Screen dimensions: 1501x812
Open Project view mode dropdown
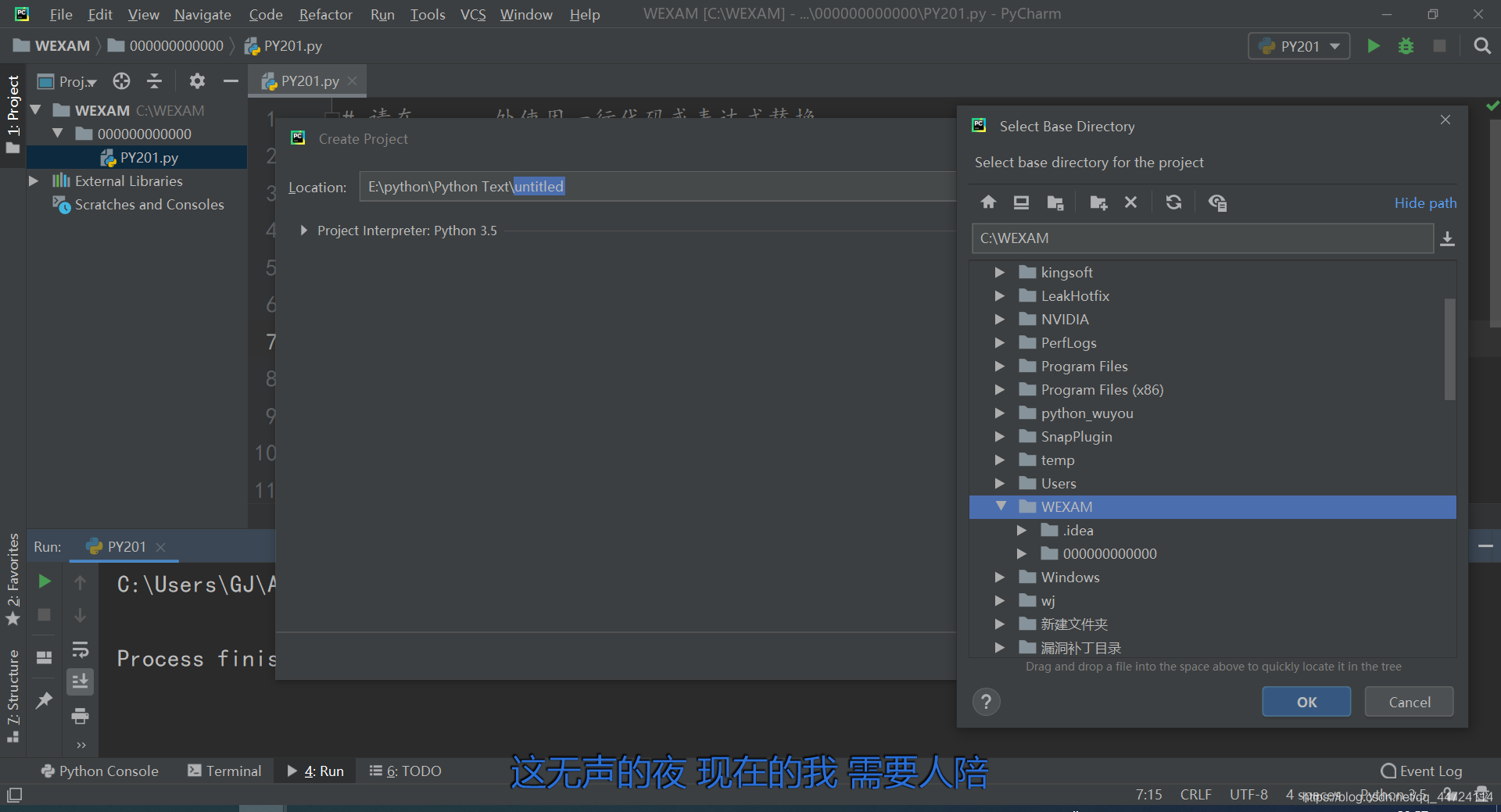68,81
